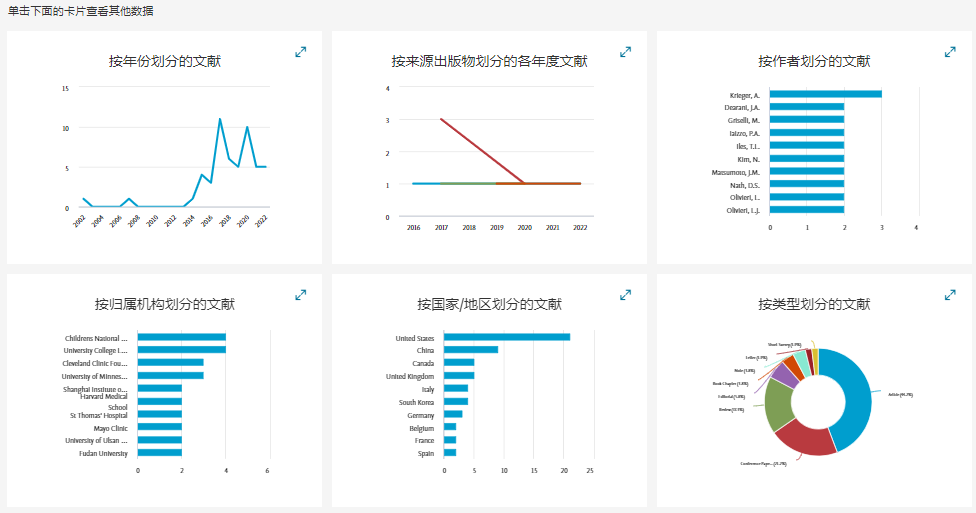The image size is (976, 513).
Task: Click the highest peak on the yearly line chart
Action: (x=220, y=119)
